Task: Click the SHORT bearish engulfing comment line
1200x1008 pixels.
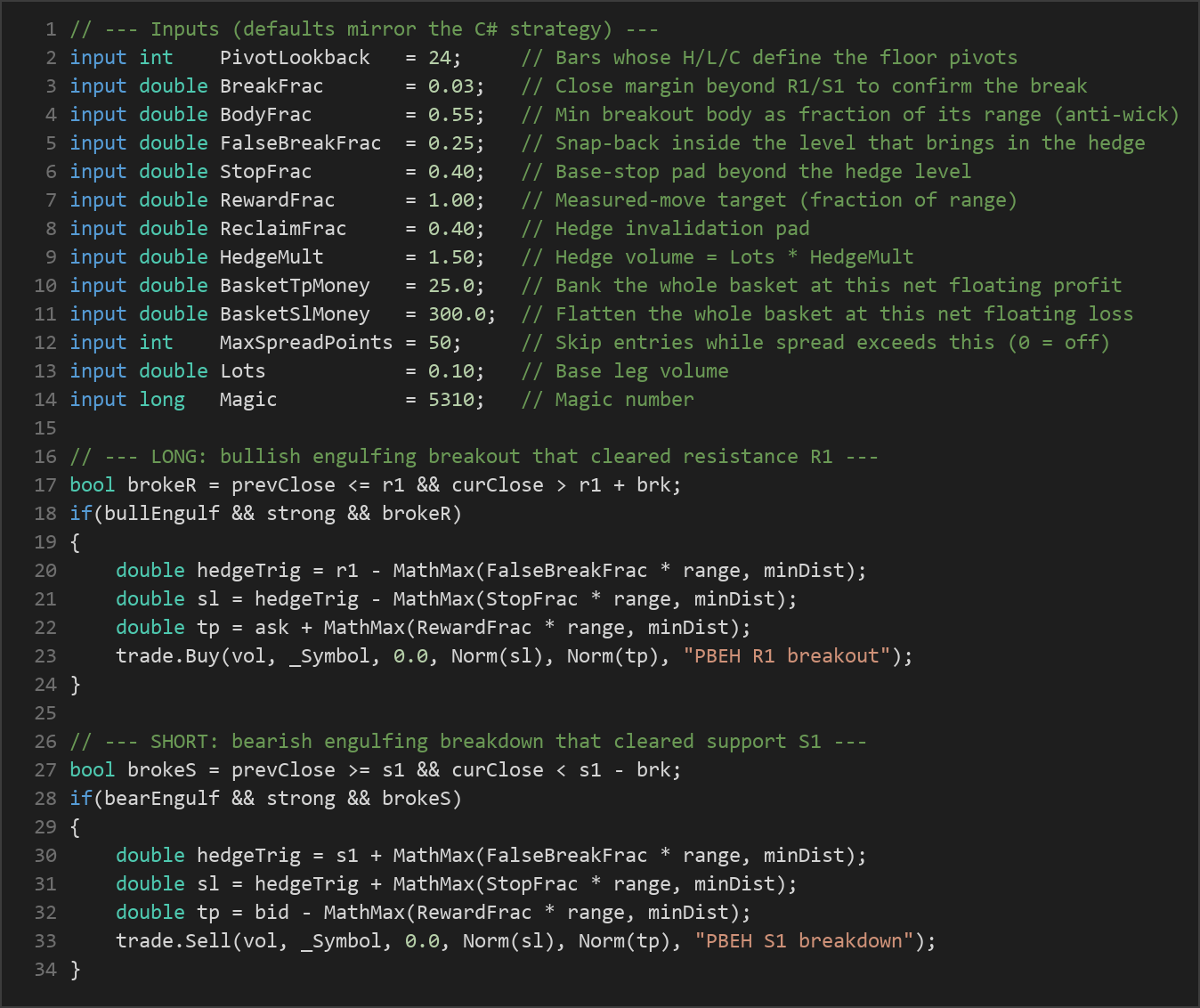Action: pos(468,742)
